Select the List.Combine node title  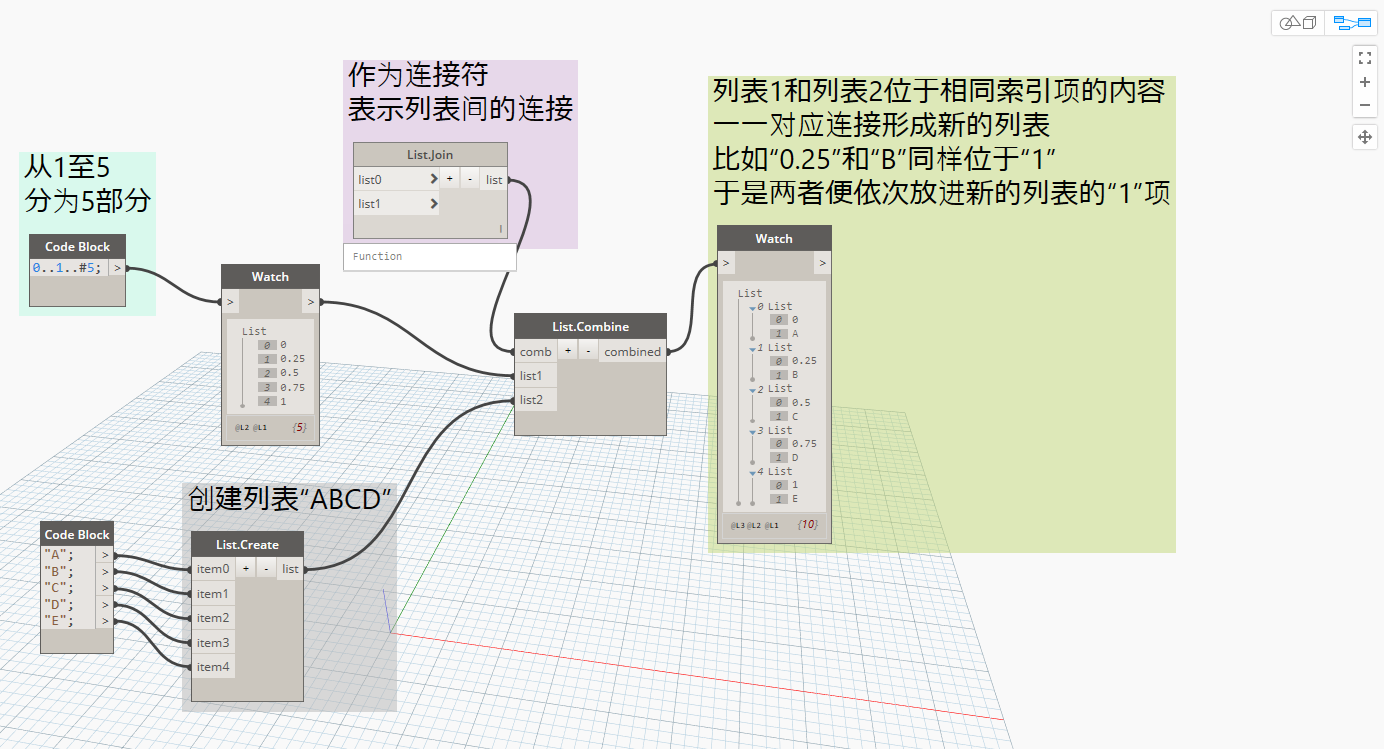pos(590,327)
